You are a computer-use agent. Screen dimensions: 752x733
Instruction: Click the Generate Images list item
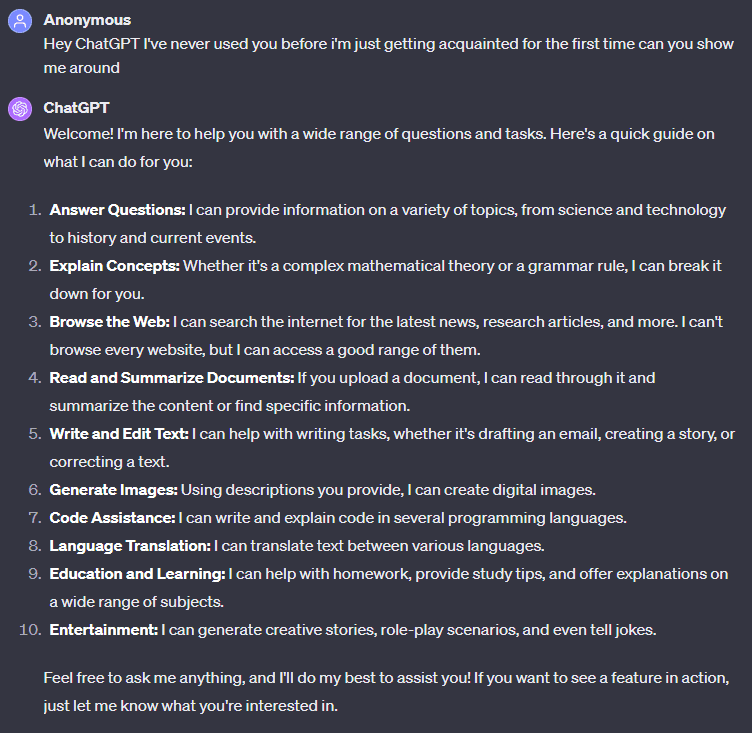[322, 490]
